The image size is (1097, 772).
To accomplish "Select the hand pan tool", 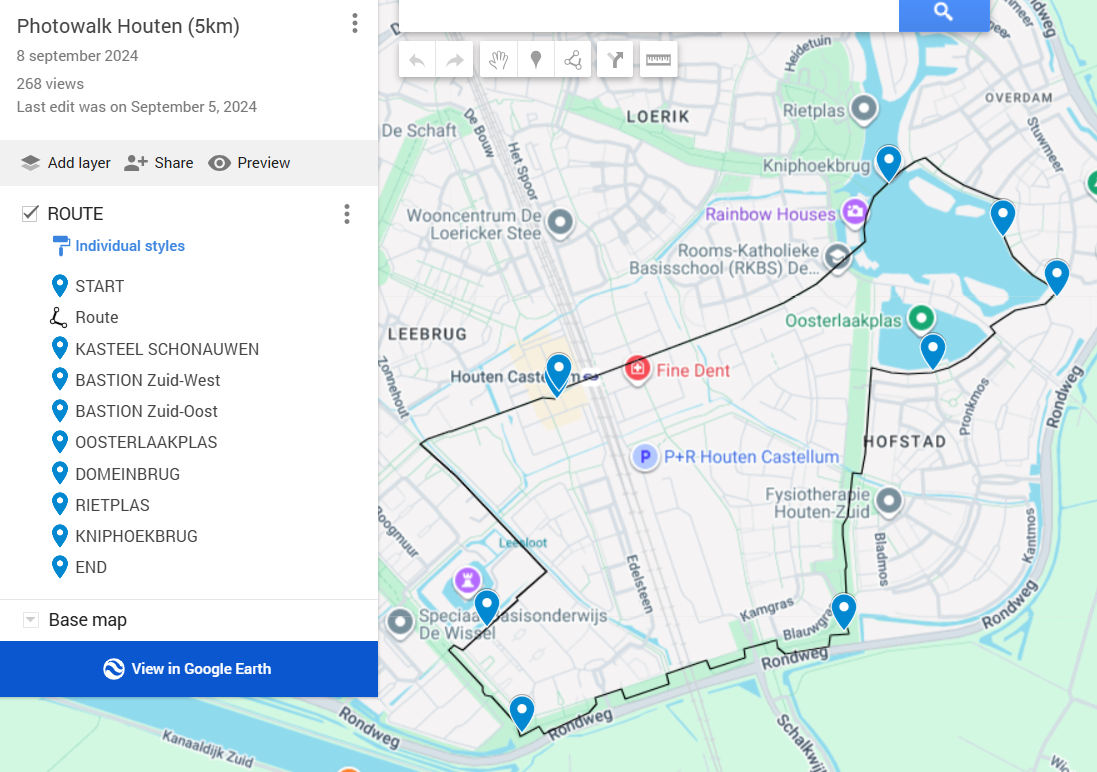I will coord(498,60).
